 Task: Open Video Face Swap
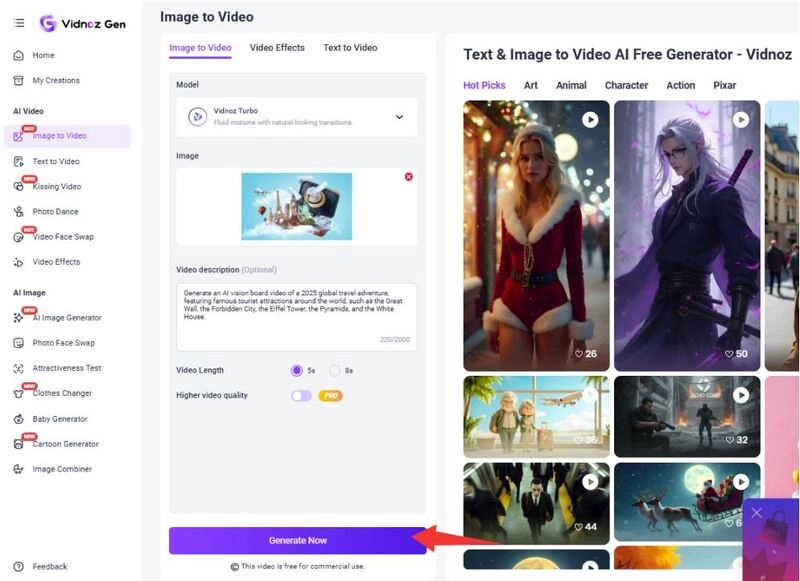[x=64, y=236]
